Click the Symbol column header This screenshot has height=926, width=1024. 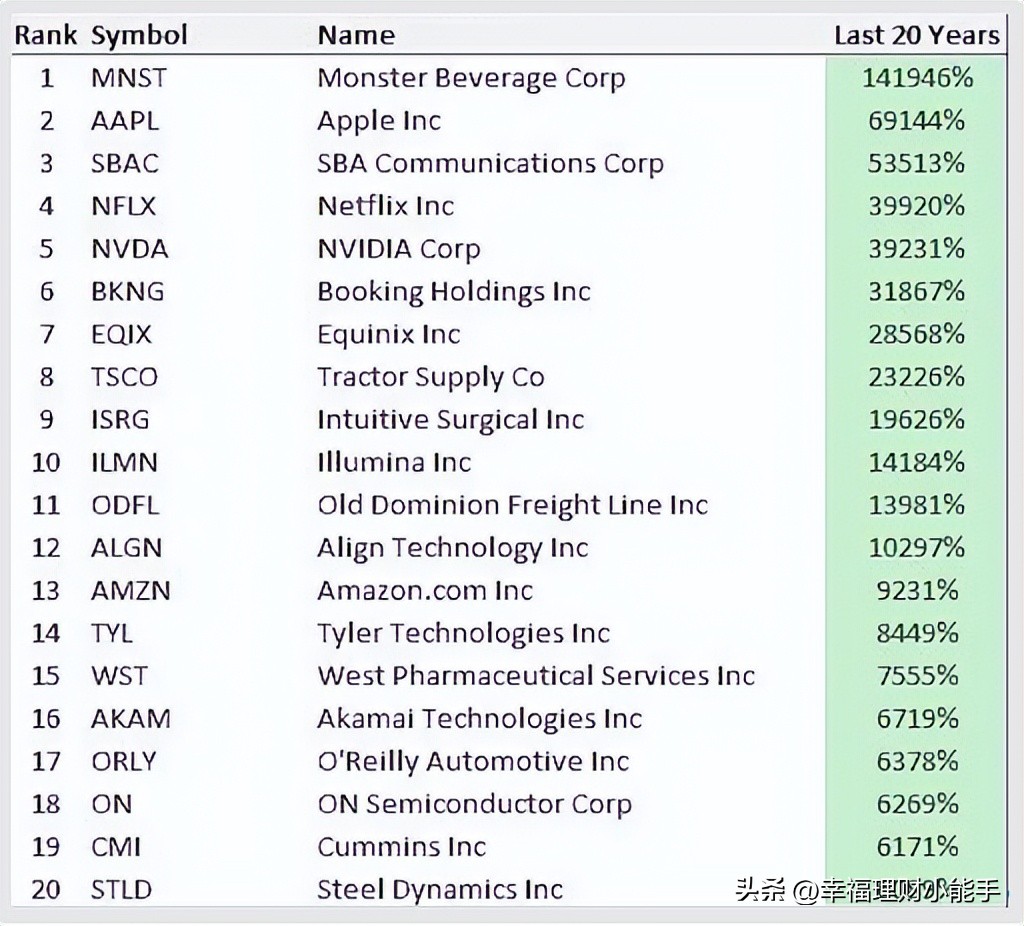[x=139, y=36]
